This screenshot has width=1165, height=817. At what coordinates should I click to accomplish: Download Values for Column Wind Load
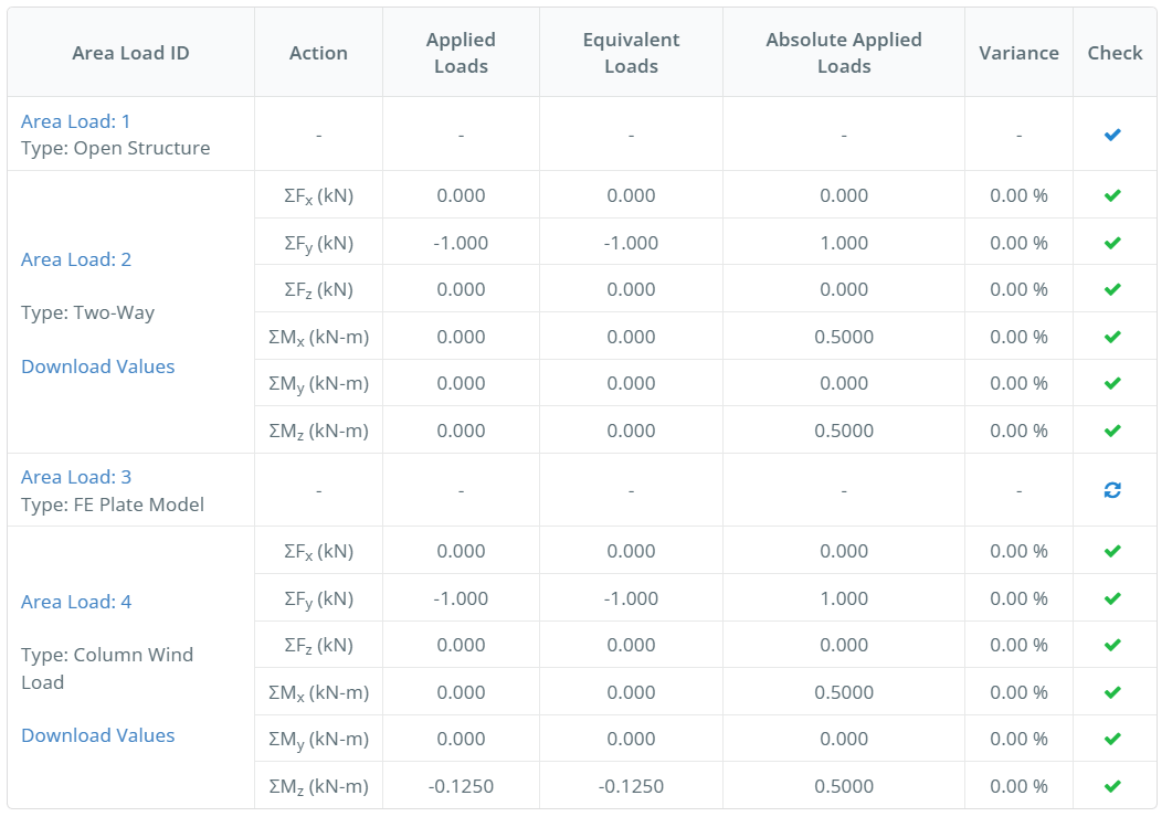coord(98,735)
